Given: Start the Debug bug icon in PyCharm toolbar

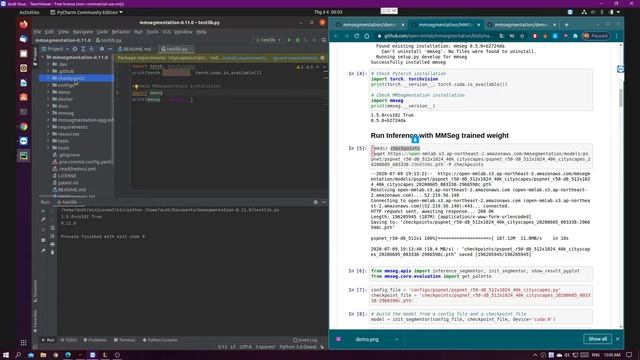Looking at the screenshot, I should (298, 40).
